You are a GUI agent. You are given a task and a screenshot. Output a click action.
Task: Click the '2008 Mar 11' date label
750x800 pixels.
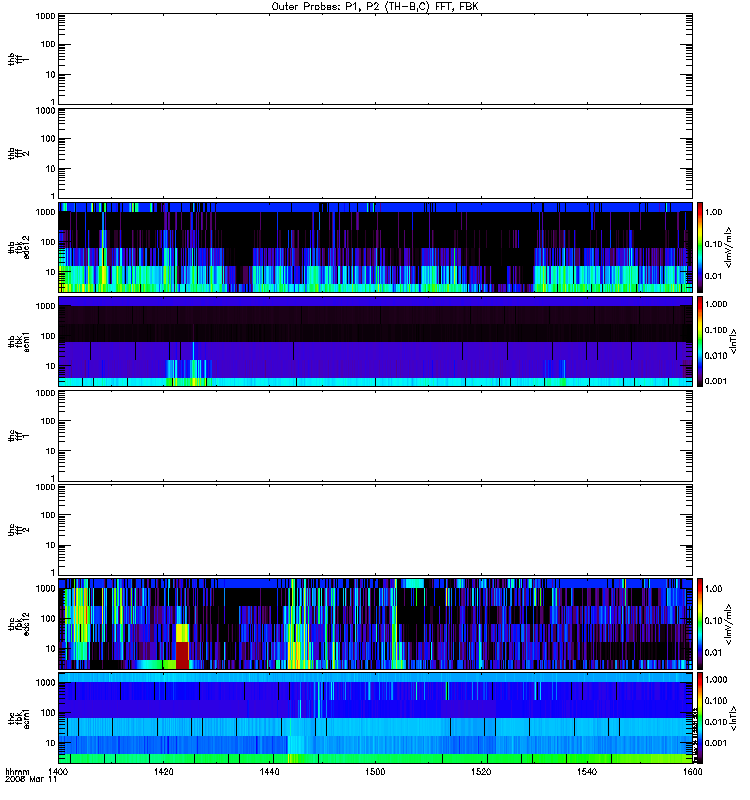[x=31, y=780]
